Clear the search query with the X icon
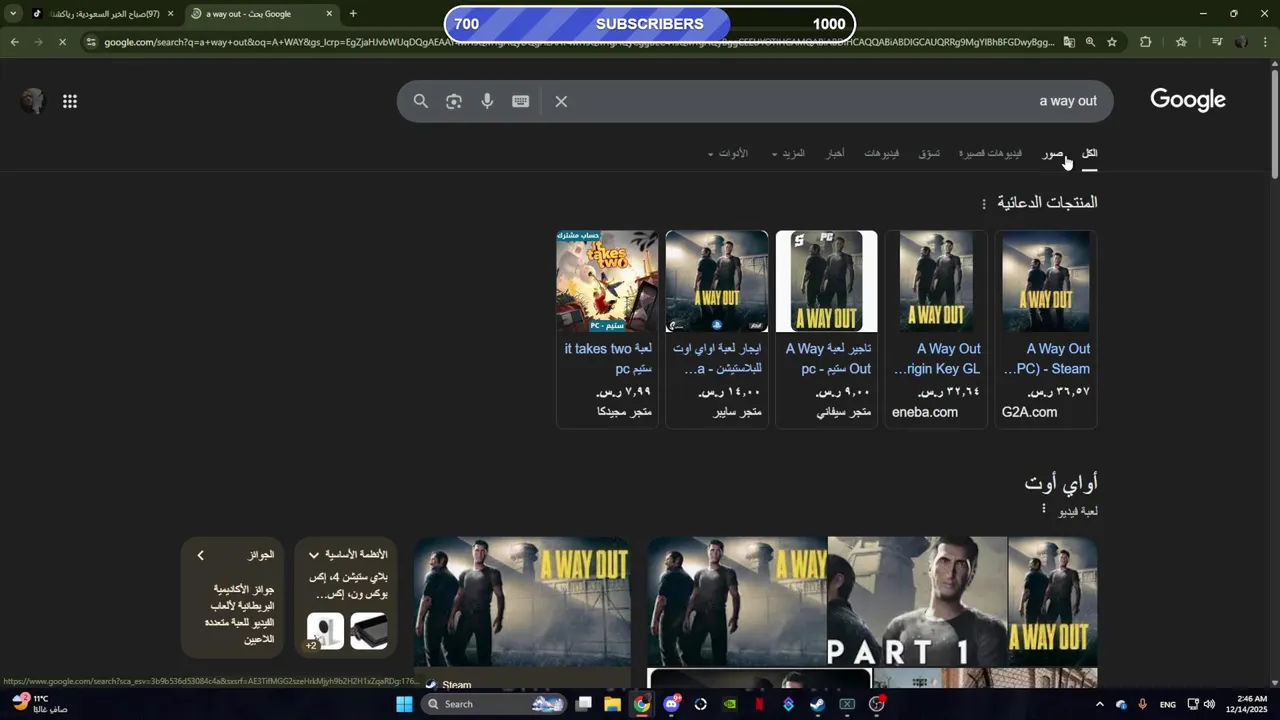 point(561,101)
